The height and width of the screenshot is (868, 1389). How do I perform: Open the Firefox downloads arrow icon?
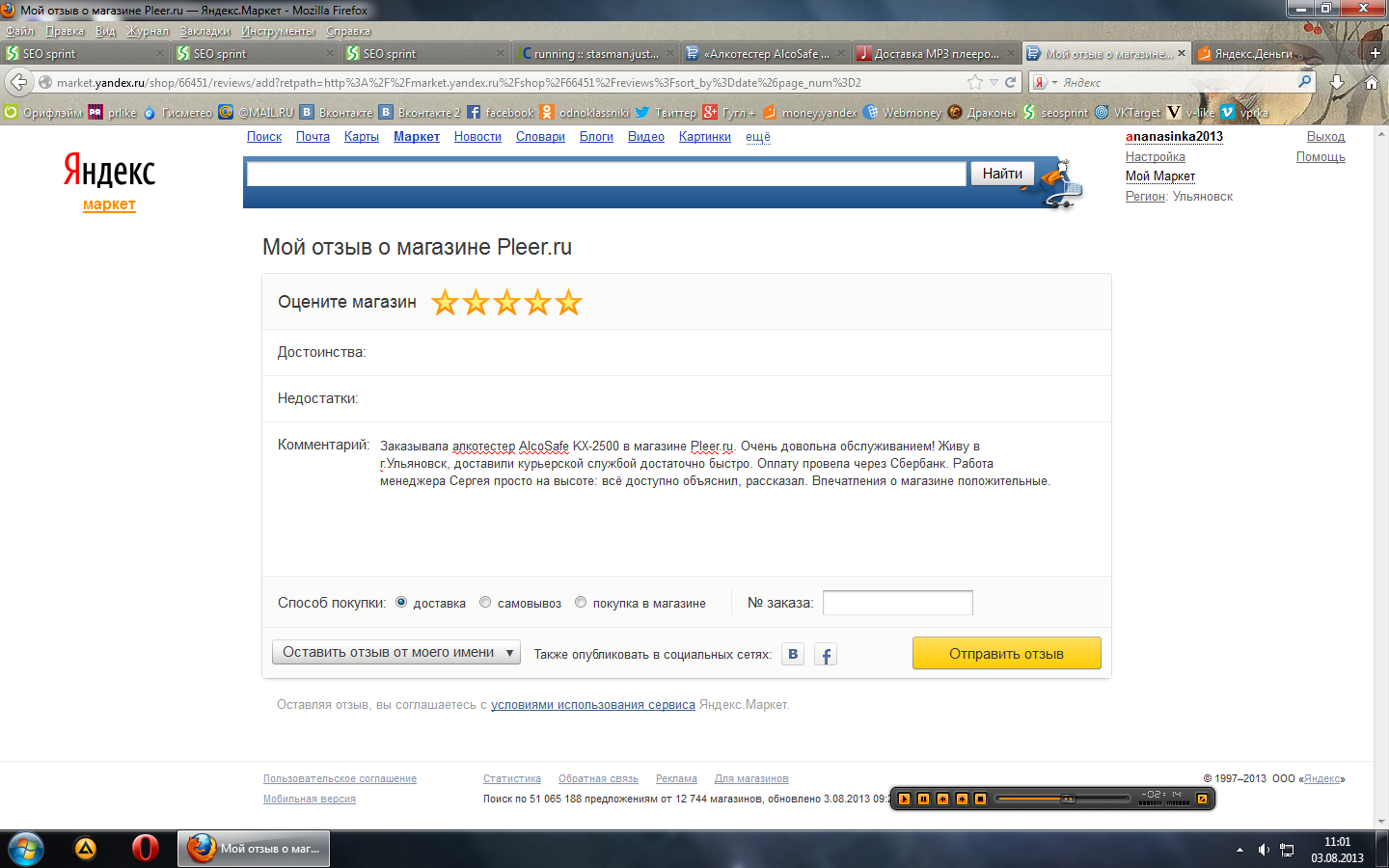click(x=1337, y=82)
